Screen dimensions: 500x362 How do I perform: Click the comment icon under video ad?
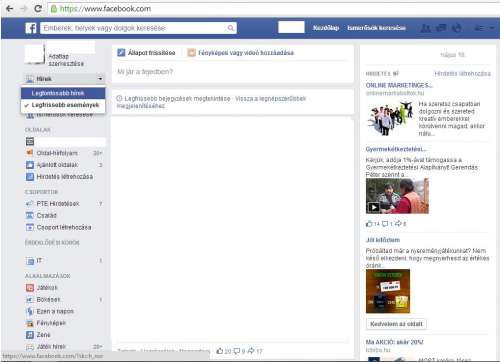tap(385, 224)
